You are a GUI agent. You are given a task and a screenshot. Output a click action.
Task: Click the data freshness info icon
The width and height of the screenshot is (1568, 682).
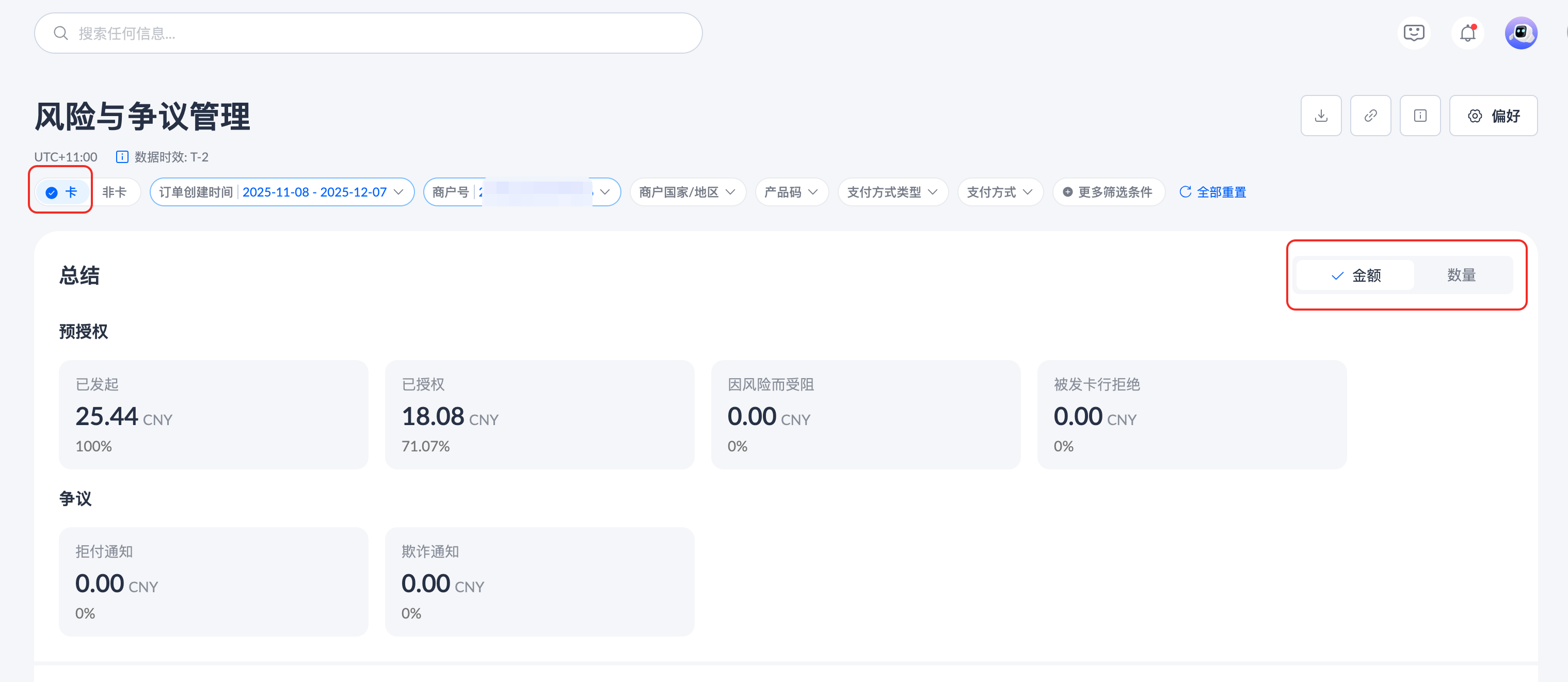122,157
